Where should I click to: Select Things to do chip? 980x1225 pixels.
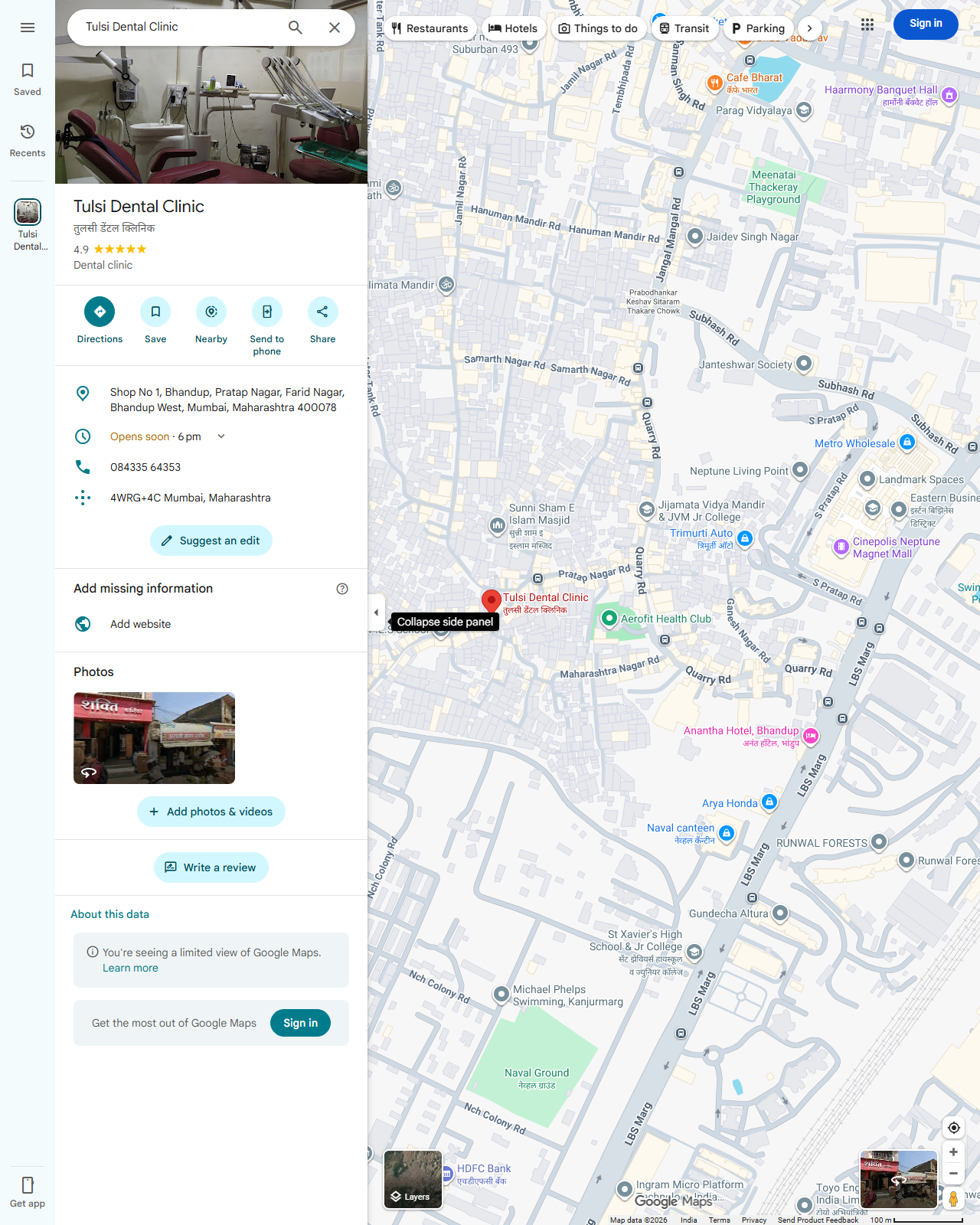[598, 28]
